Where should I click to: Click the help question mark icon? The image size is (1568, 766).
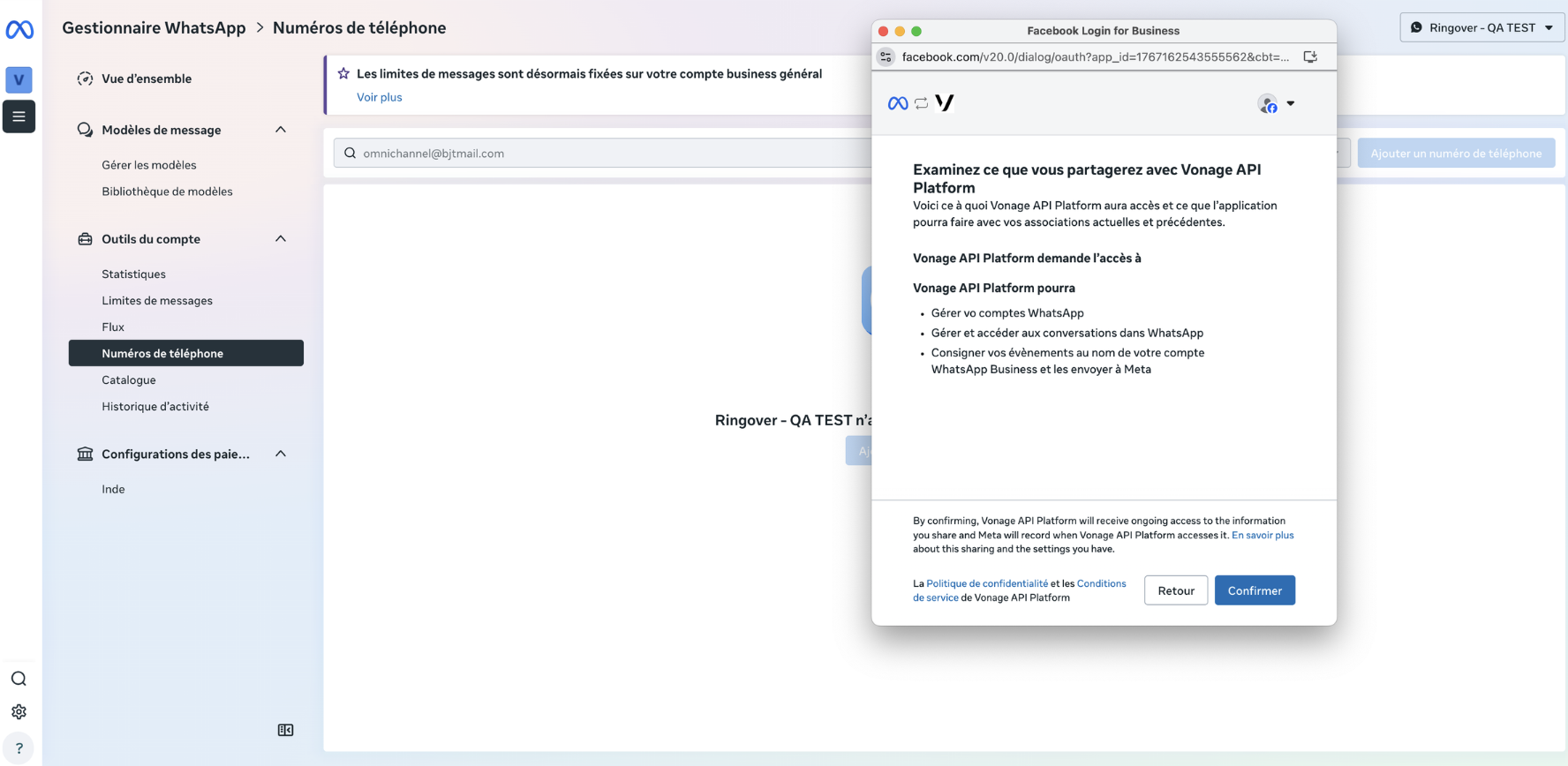(x=19, y=748)
